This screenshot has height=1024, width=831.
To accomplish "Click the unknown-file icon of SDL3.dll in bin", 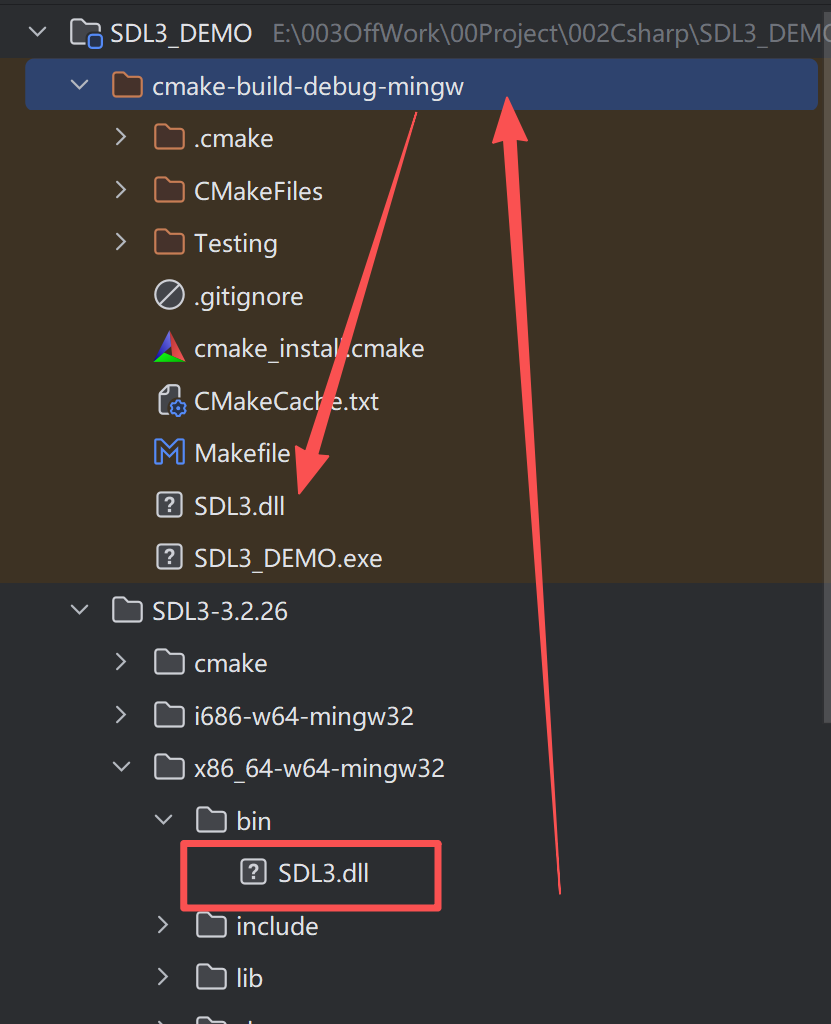I will [253, 872].
